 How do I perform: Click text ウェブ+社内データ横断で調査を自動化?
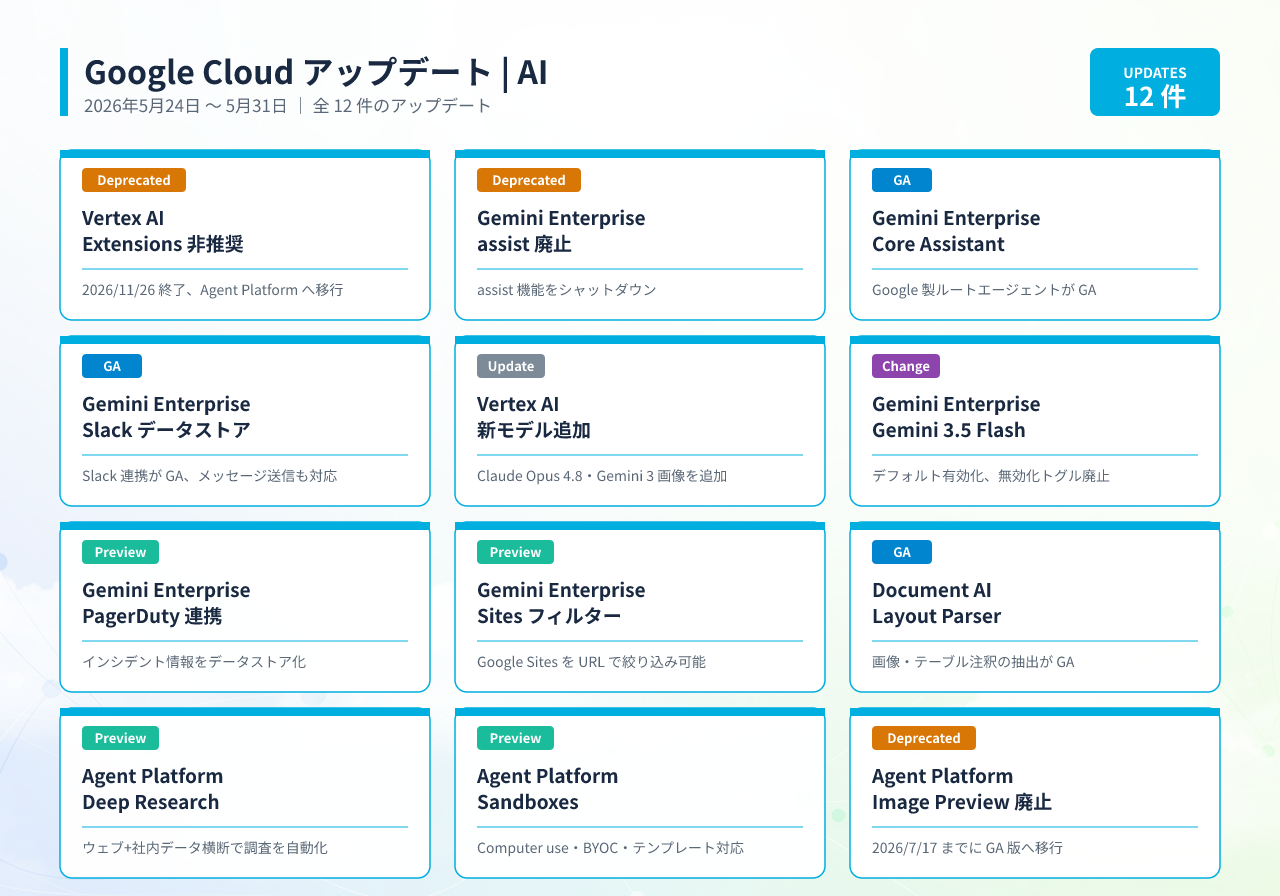(x=205, y=848)
